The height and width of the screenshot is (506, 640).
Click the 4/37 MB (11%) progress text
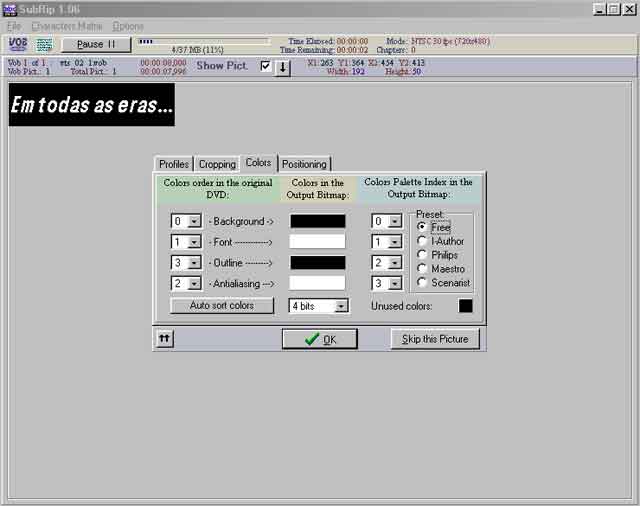coord(197,50)
